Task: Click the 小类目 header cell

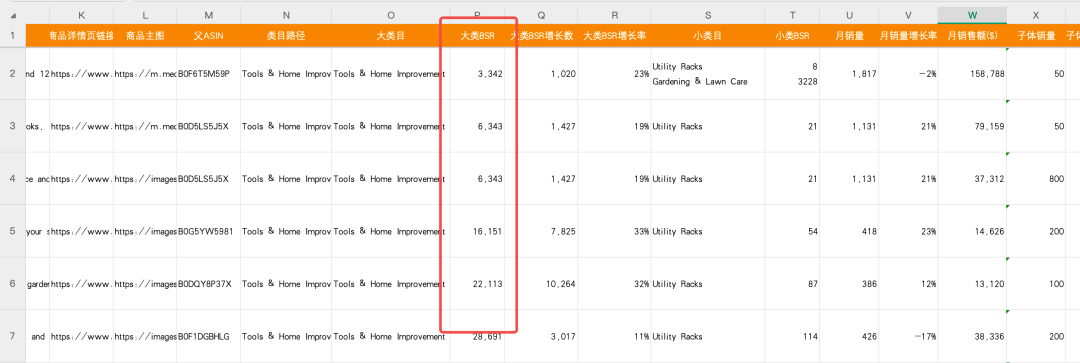Action: point(707,36)
